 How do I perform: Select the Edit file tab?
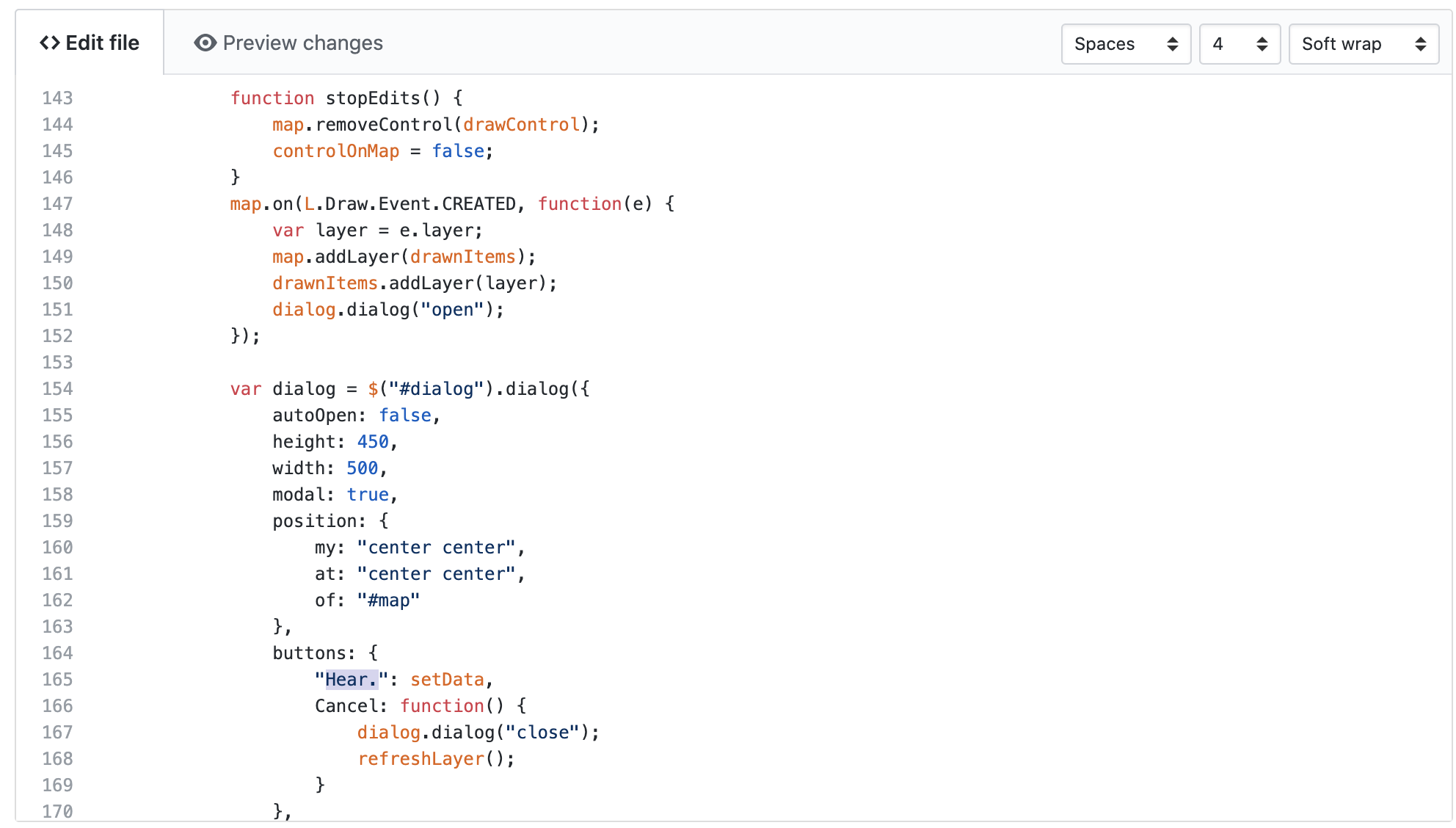tap(90, 43)
